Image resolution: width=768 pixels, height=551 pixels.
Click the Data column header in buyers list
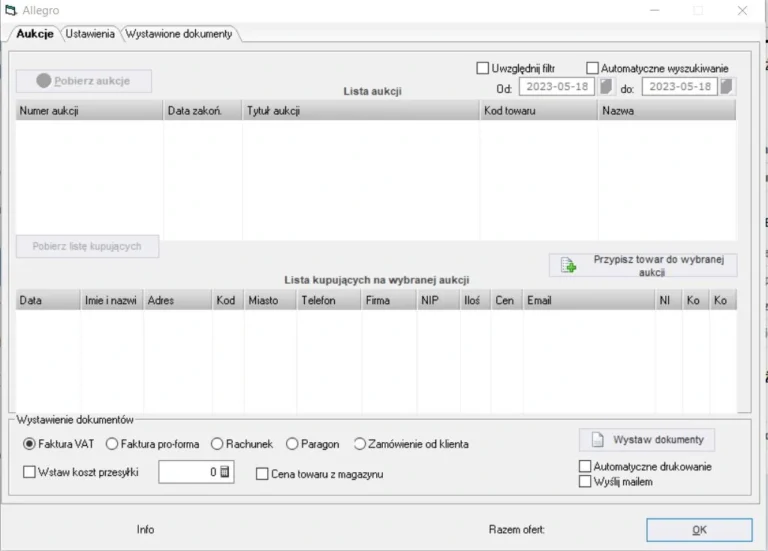coord(48,300)
